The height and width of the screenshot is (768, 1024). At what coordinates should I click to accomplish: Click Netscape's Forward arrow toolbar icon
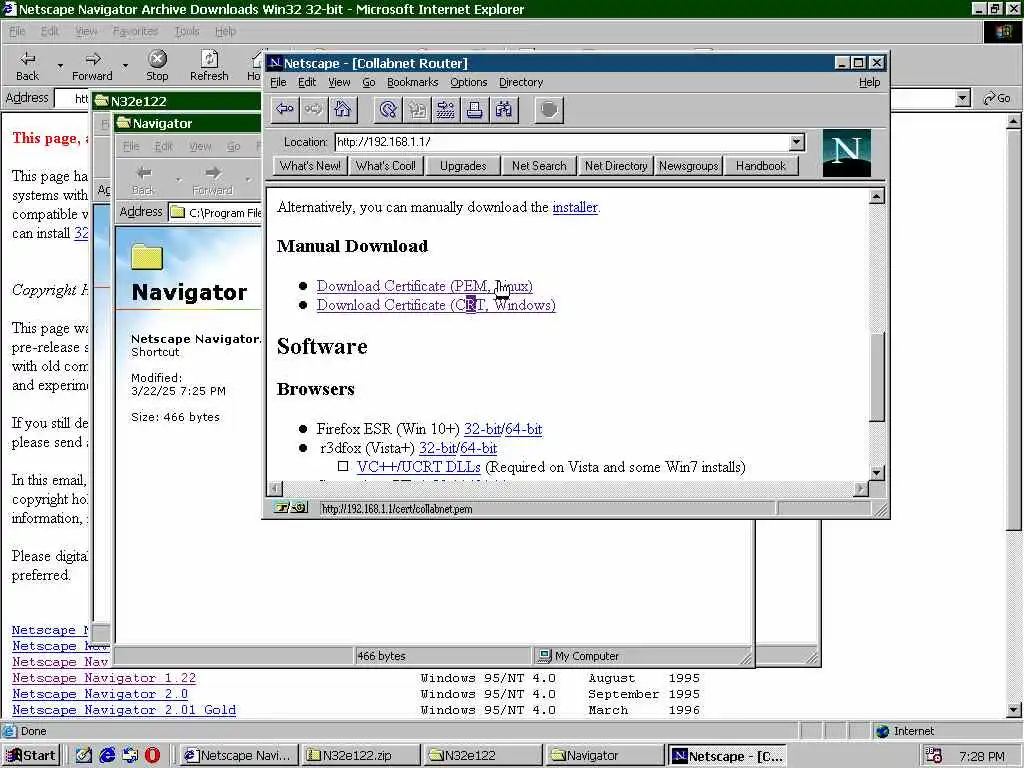[x=313, y=110]
